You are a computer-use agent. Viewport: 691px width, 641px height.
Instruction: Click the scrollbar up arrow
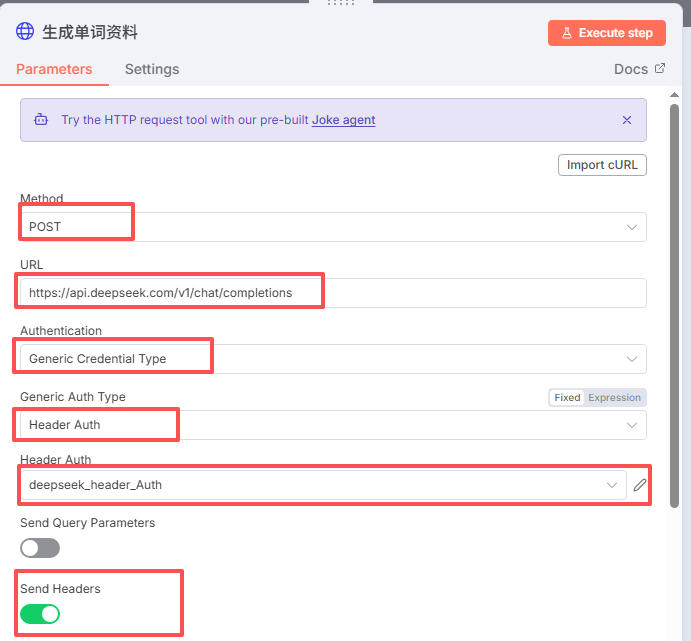coord(674,94)
